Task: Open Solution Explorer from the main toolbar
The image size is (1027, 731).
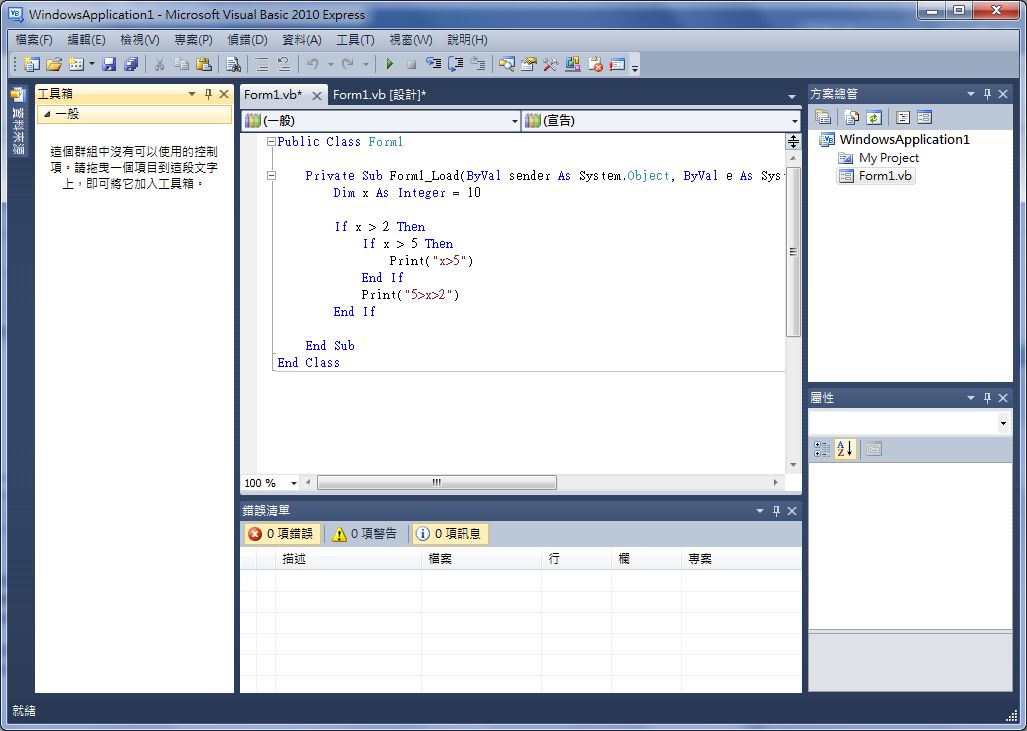Action: [506, 64]
